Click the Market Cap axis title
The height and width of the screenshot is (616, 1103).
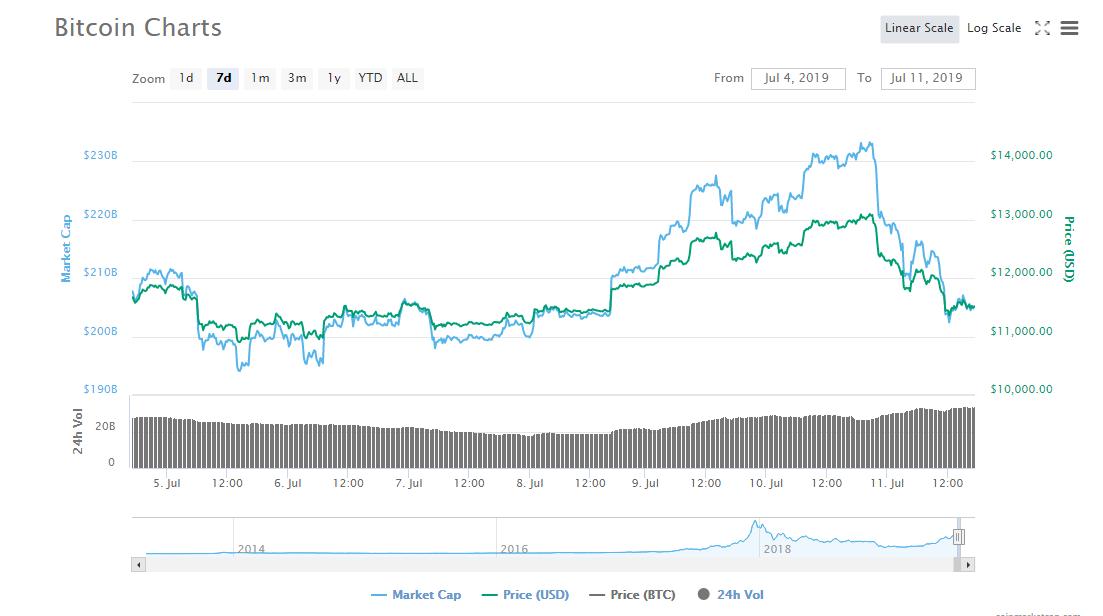[66, 249]
